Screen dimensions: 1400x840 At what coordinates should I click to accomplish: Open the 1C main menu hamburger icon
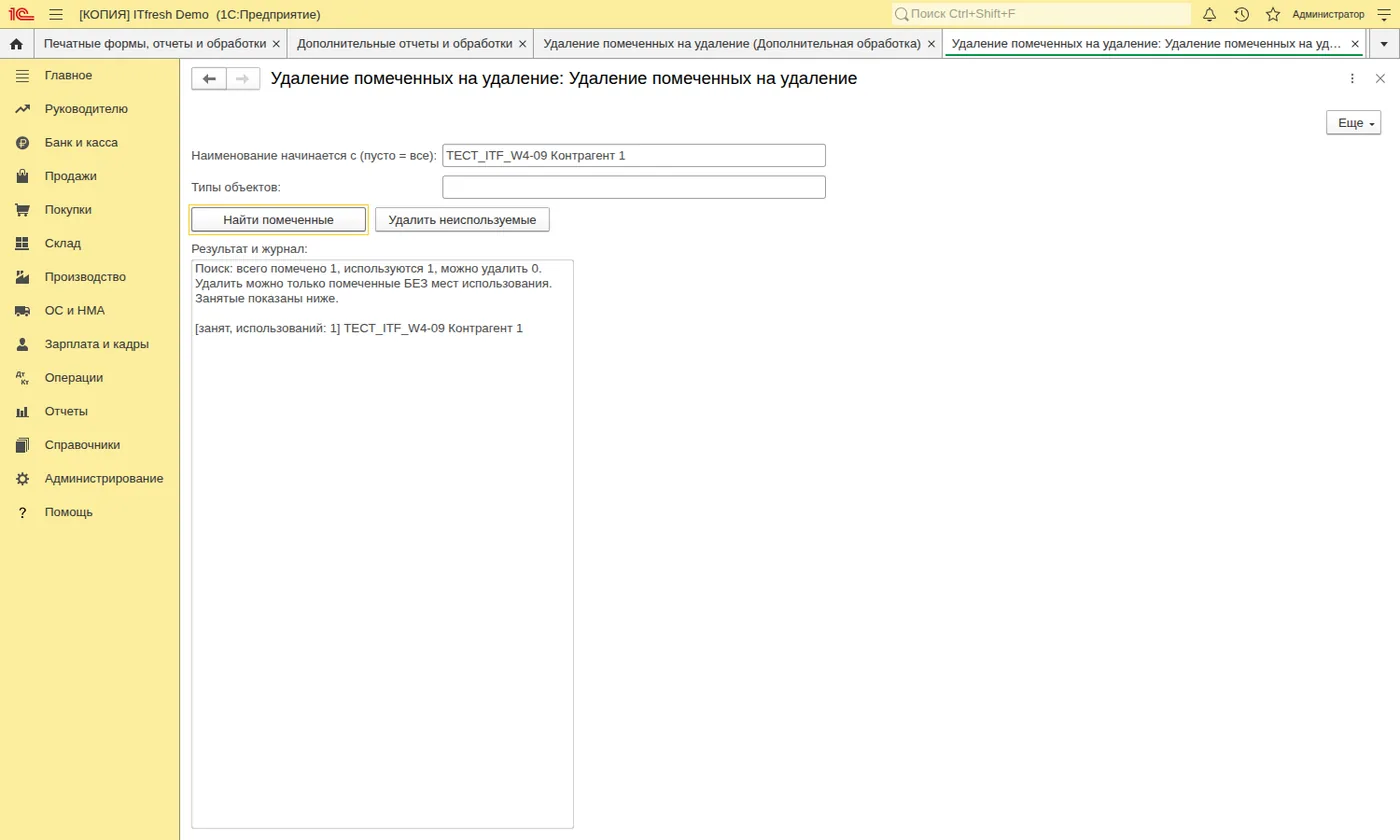pos(56,14)
